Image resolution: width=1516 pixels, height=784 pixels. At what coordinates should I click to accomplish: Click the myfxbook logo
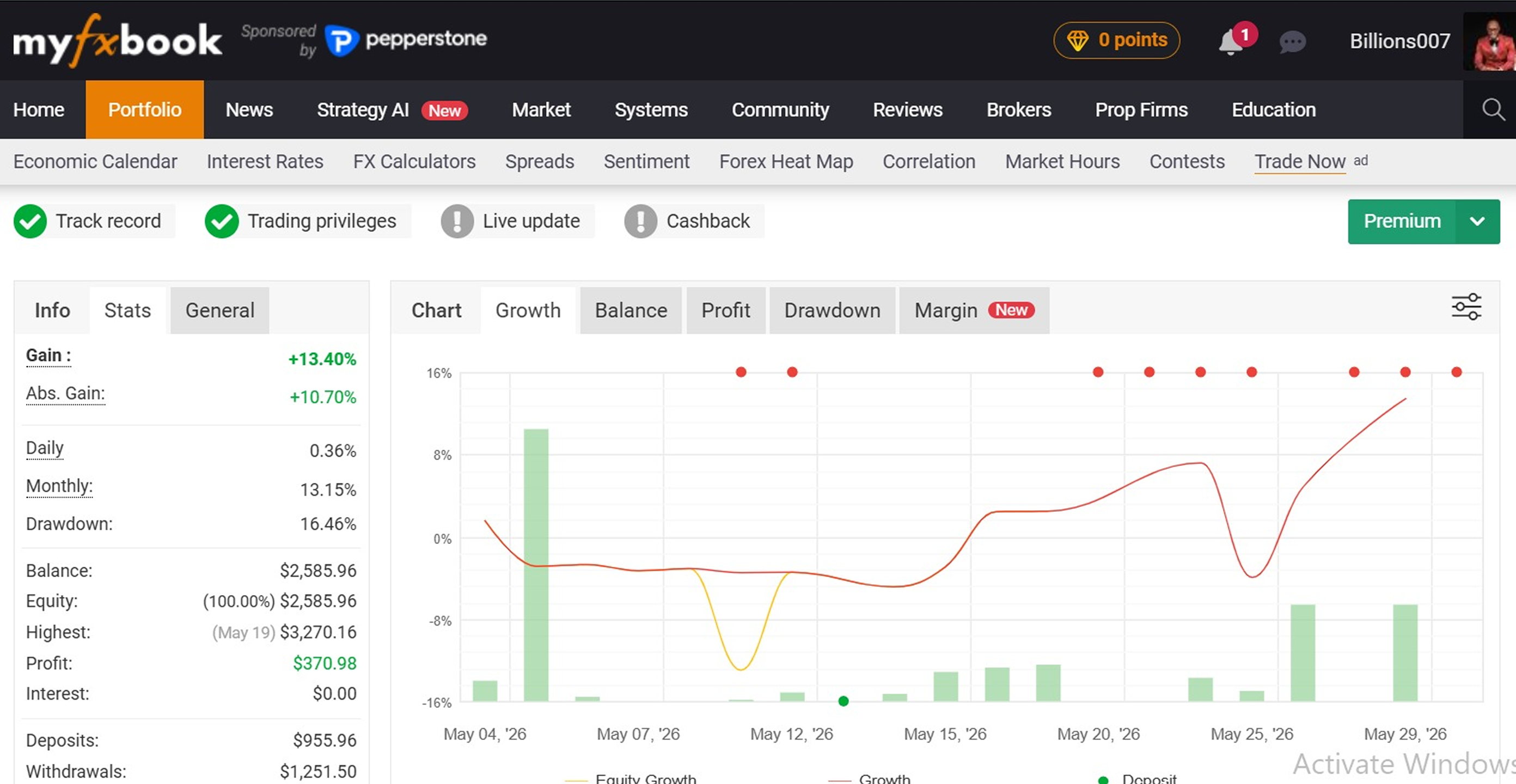pos(117,40)
